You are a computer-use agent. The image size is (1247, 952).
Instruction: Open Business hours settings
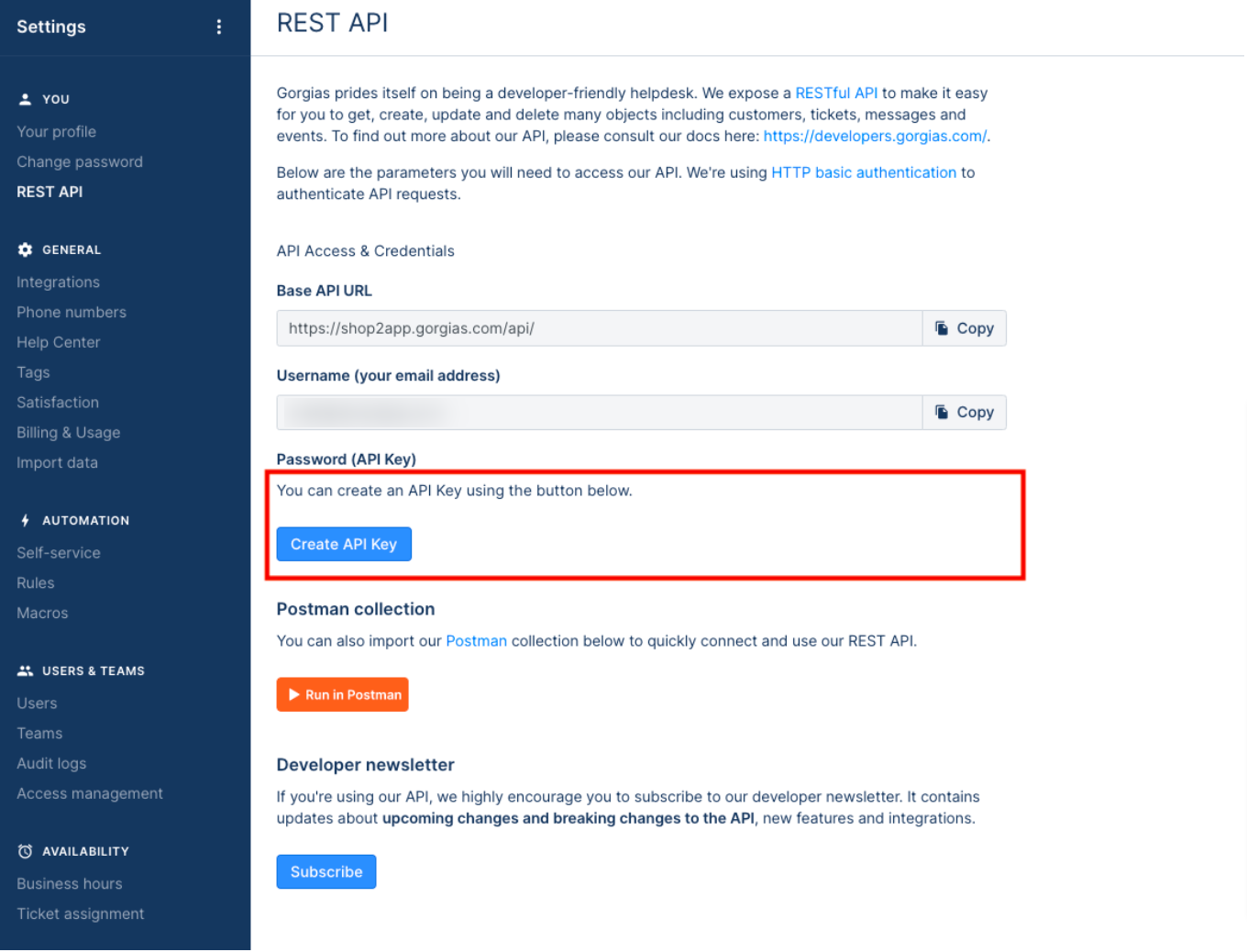coord(70,883)
